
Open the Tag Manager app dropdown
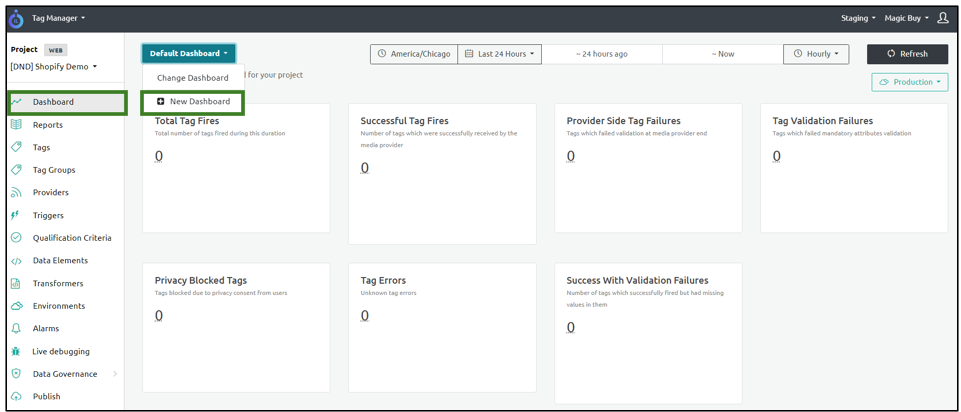coord(59,18)
